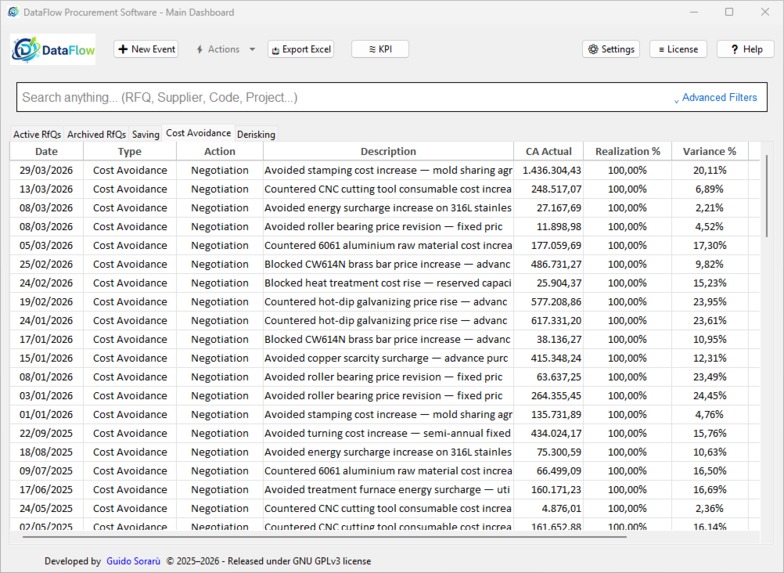Select 'Avoided treatment furnace energy surcharge' description
This screenshot has height=573, width=784.
click(387, 490)
